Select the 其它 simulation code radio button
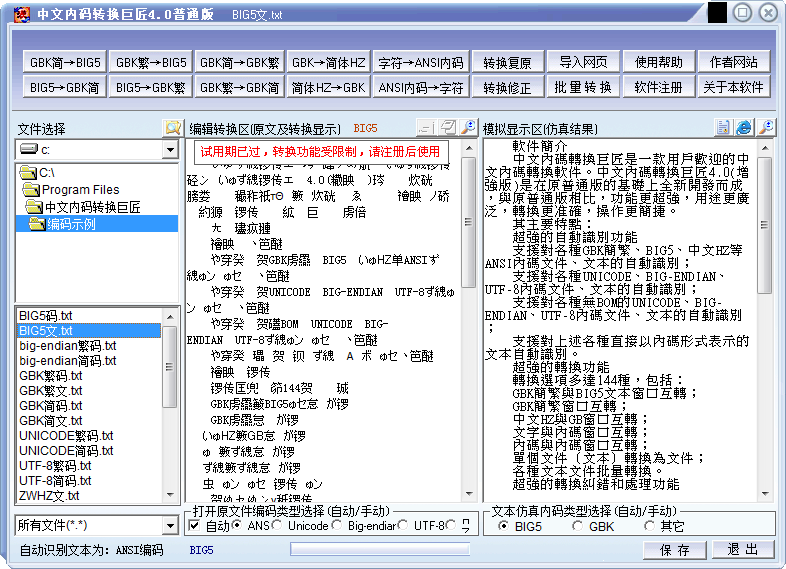The height and width of the screenshot is (569, 786). 650,526
